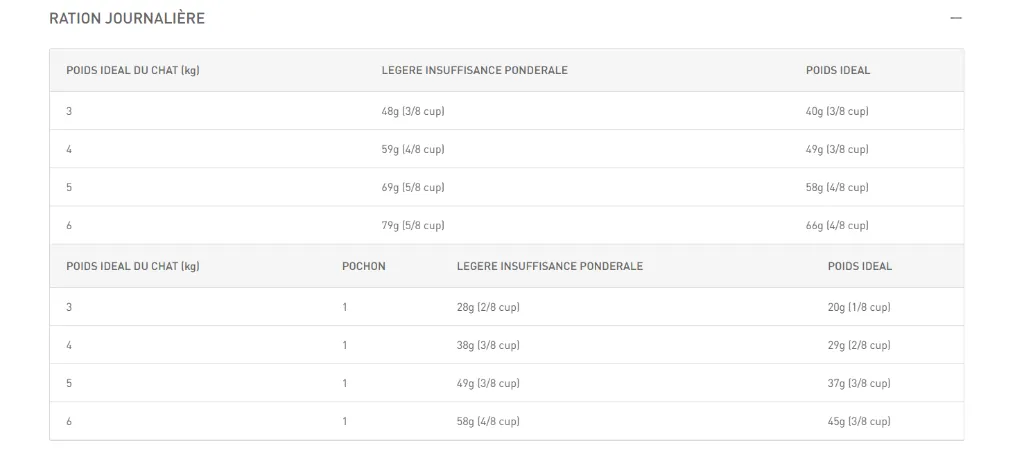
Task: Click the 79g (5/8 cup) cell
Action: pyautogui.click(x=412, y=225)
